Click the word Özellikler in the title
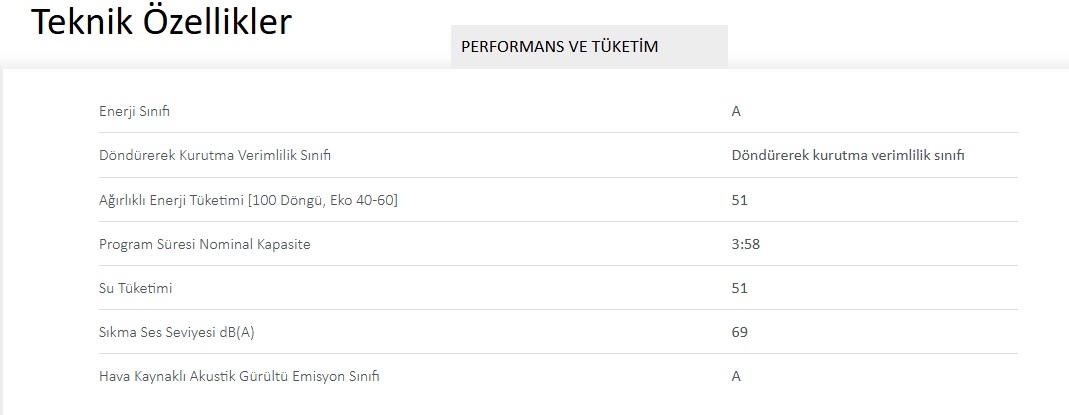1069x415 pixels. (217, 22)
